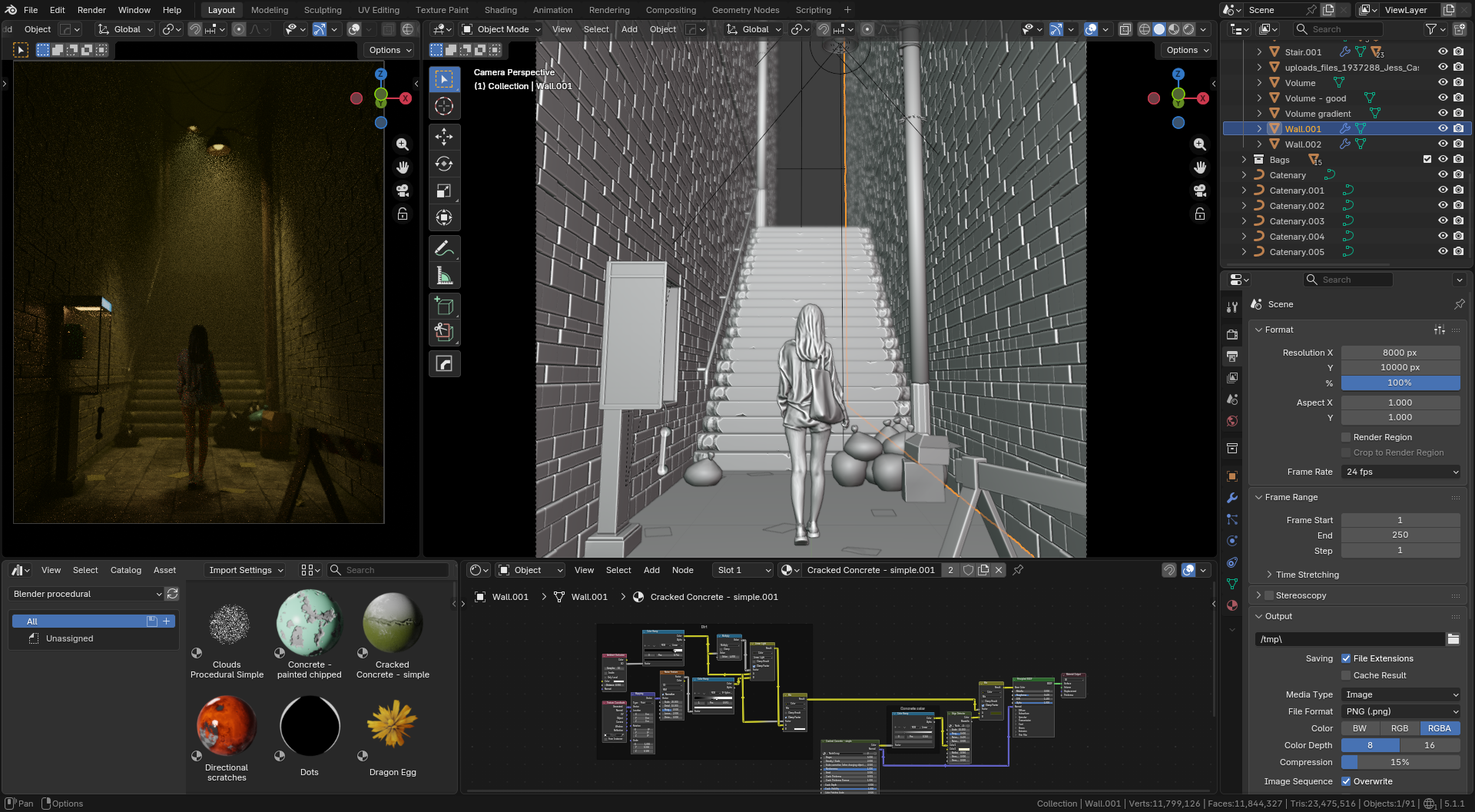Open the Physics properties tab
This screenshot has width=1475, height=812.
pos(1232,541)
